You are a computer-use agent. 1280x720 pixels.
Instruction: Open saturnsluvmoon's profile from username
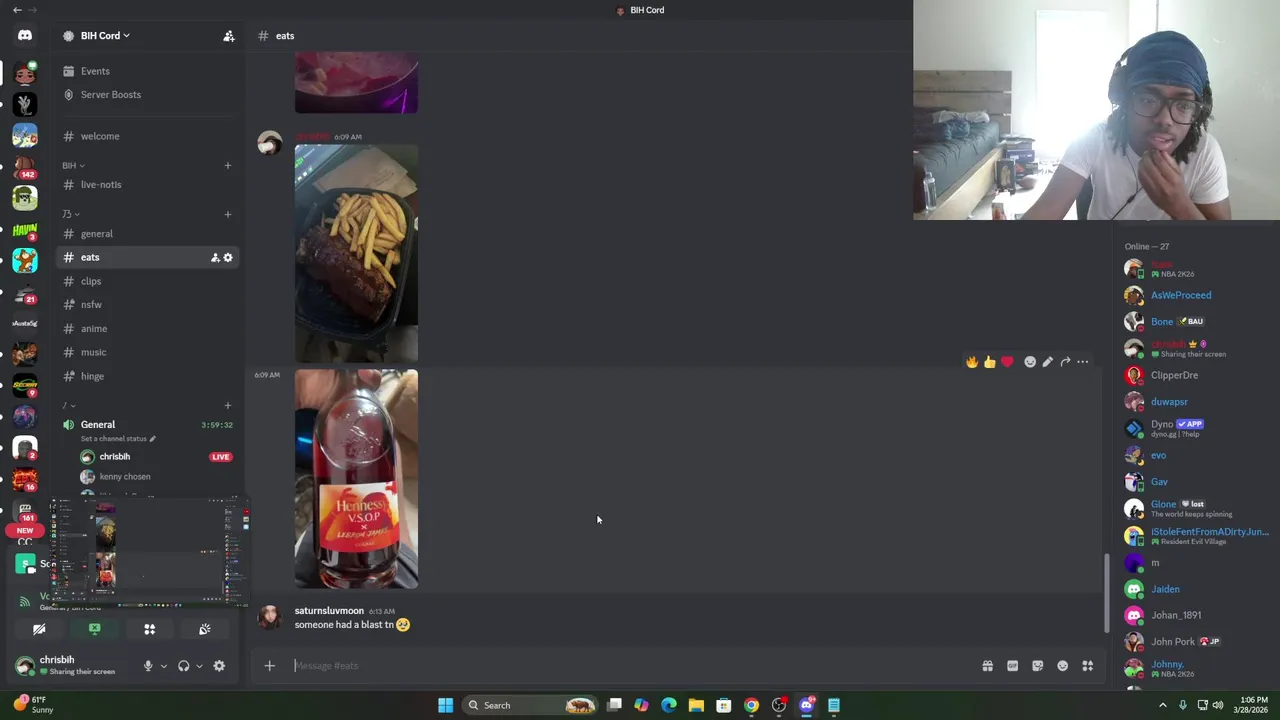(x=329, y=611)
